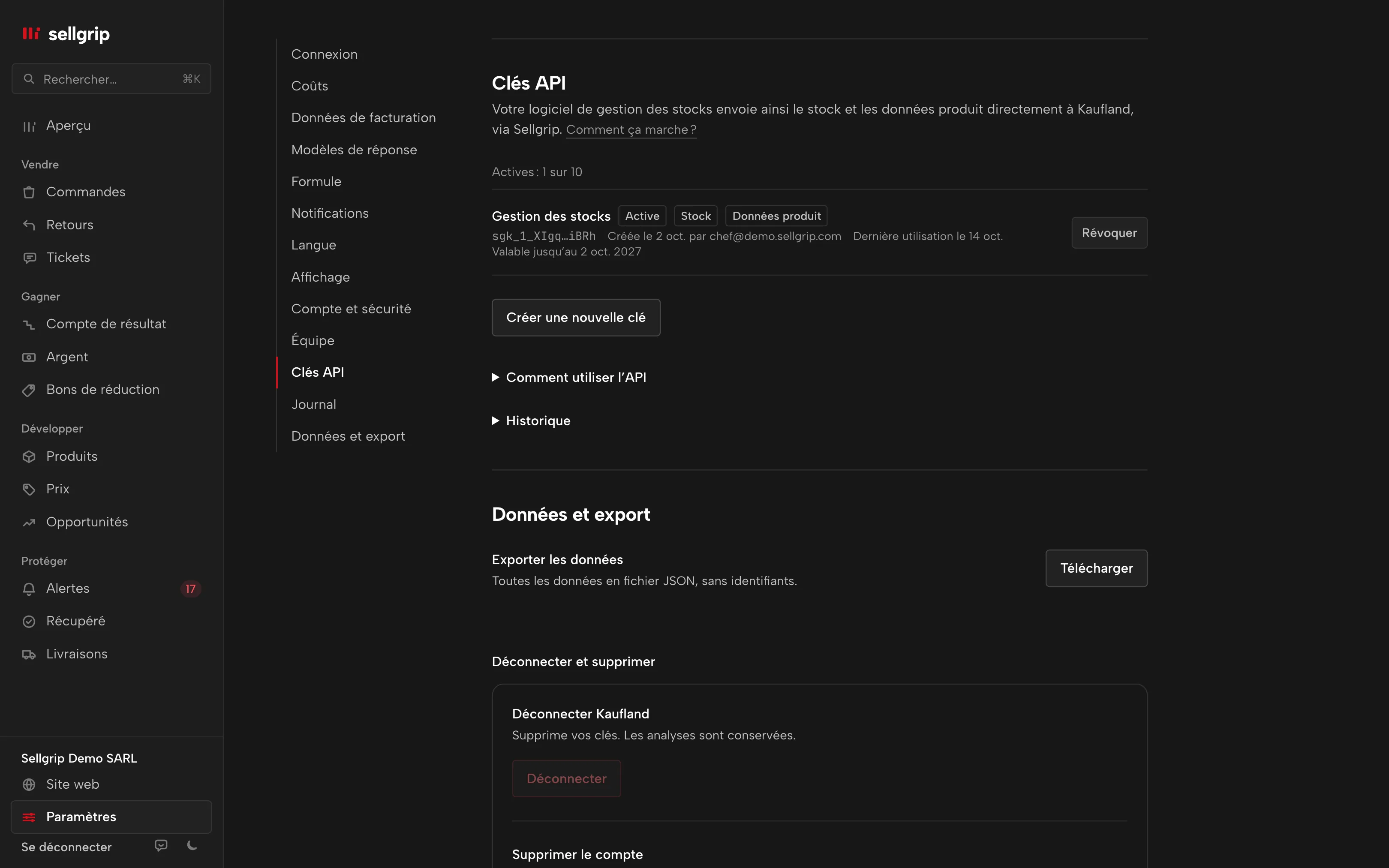The height and width of the screenshot is (868, 1389).
Task: Click the Commandes shopping bag icon
Action: coord(29,192)
